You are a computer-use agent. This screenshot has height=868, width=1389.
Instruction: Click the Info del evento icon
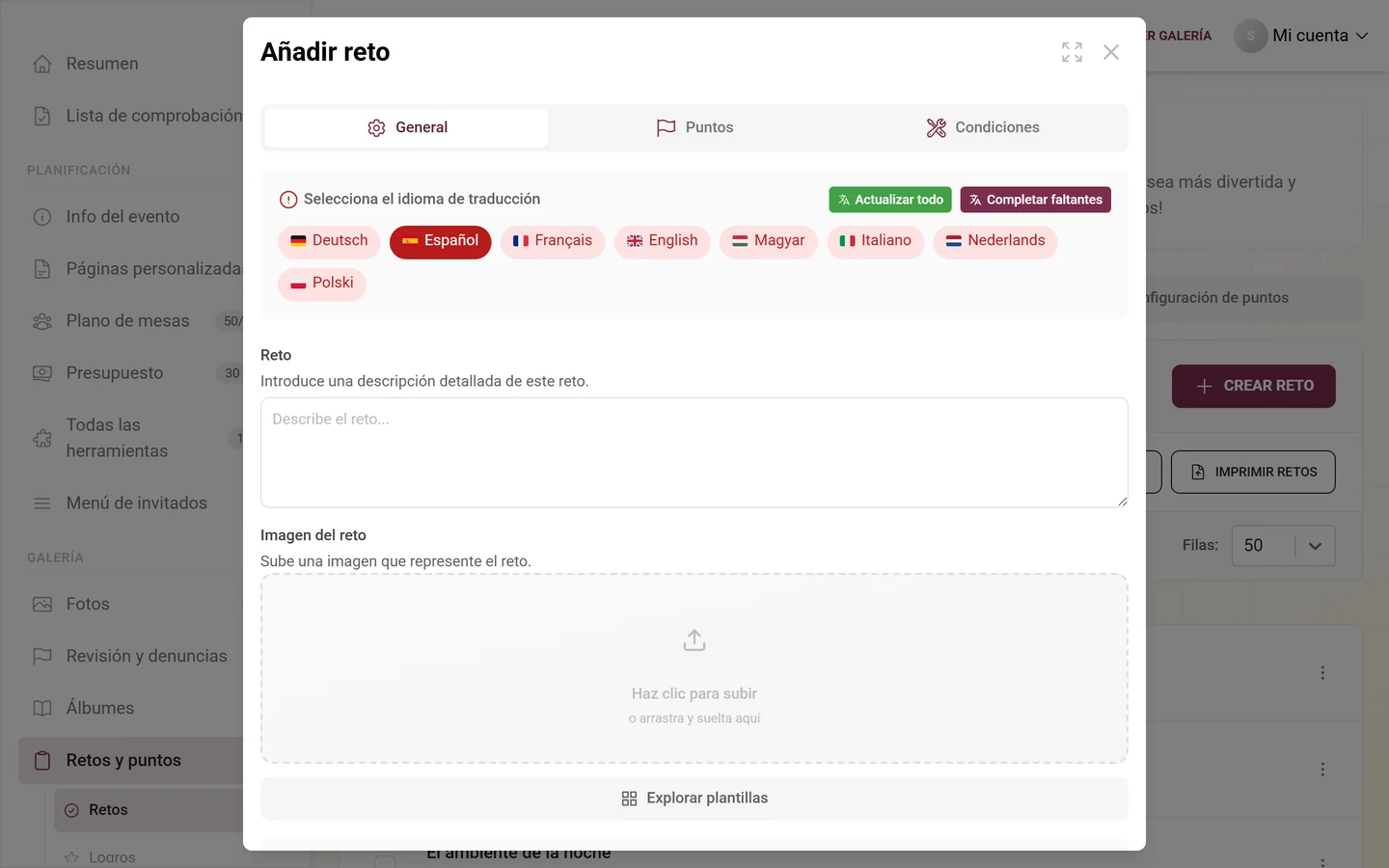pyautogui.click(x=42, y=217)
